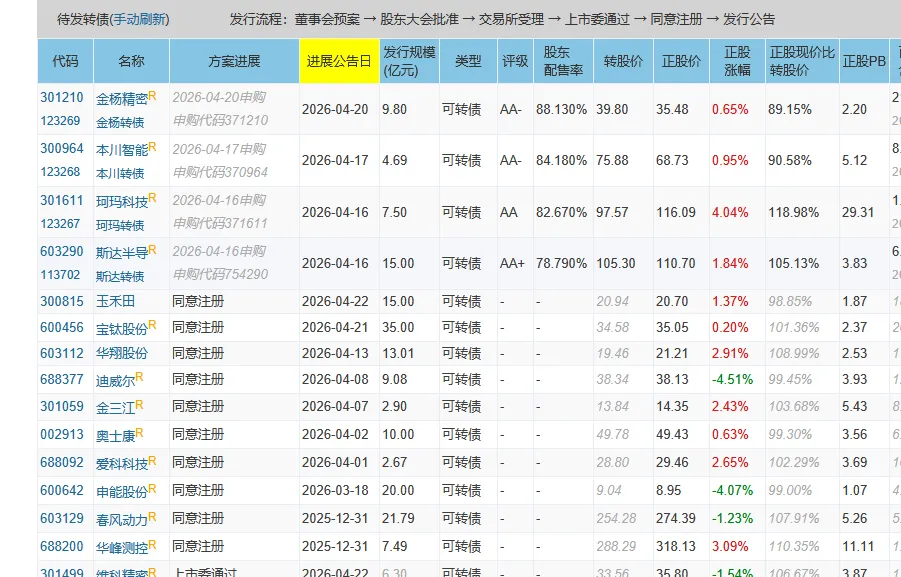
Task: Open 金杨精密 stock link
Action: pos(122,99)
